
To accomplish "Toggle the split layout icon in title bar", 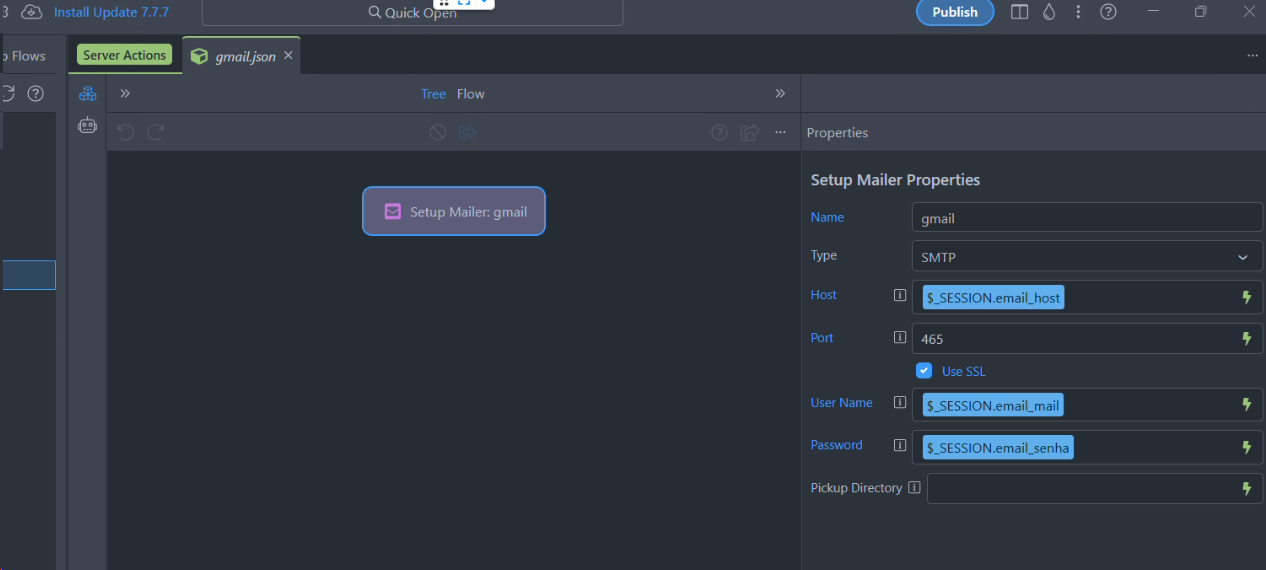I will 1019,12.
